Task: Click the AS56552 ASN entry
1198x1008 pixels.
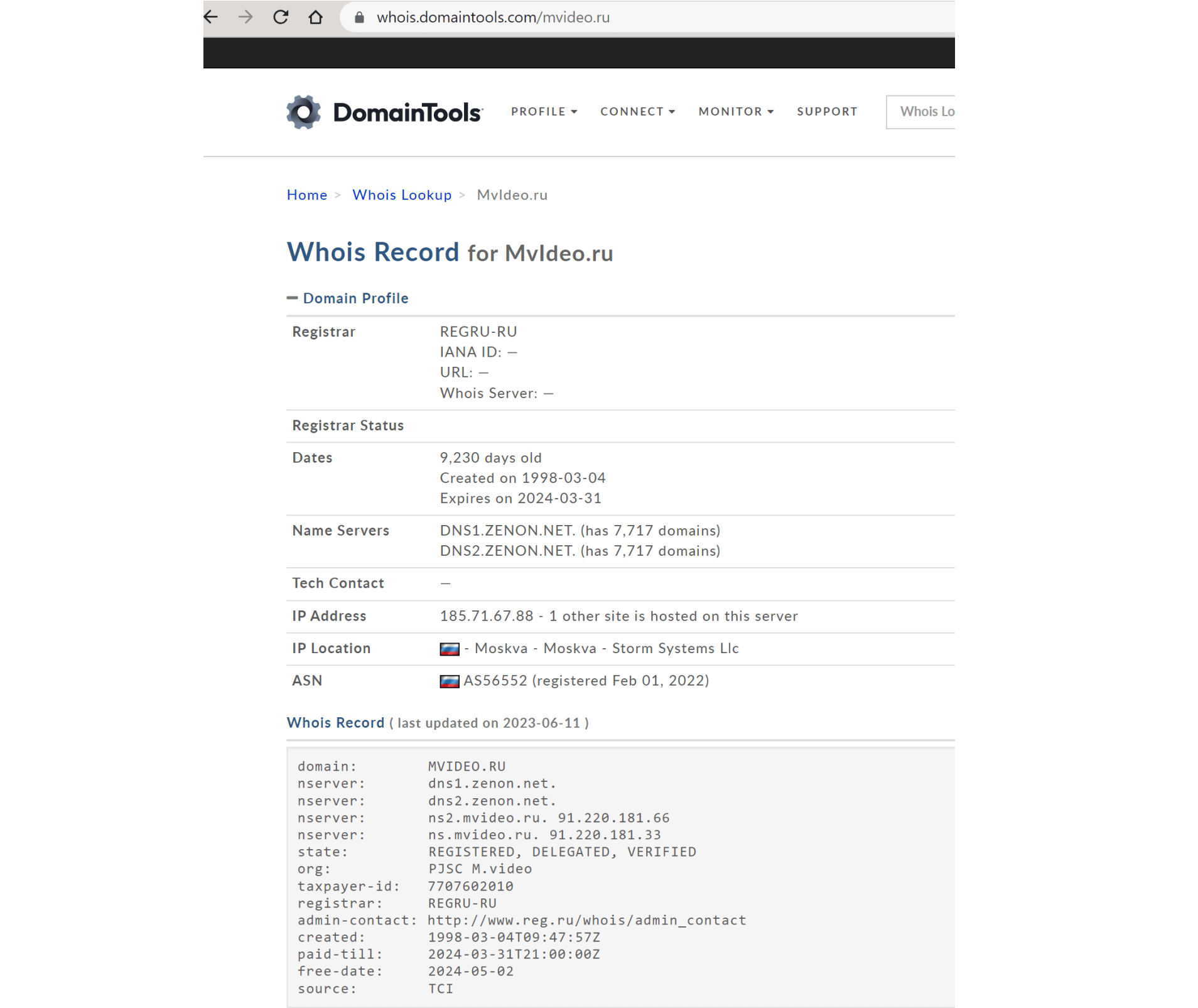Action: [x=495, y=681]
